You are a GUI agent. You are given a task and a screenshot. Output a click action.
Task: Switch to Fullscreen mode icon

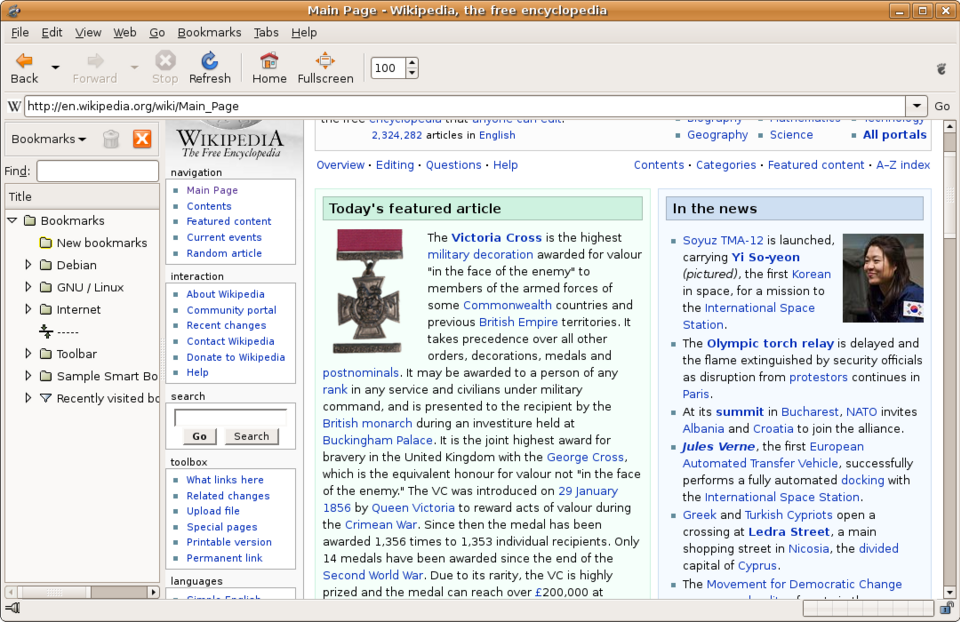point(325,61)
